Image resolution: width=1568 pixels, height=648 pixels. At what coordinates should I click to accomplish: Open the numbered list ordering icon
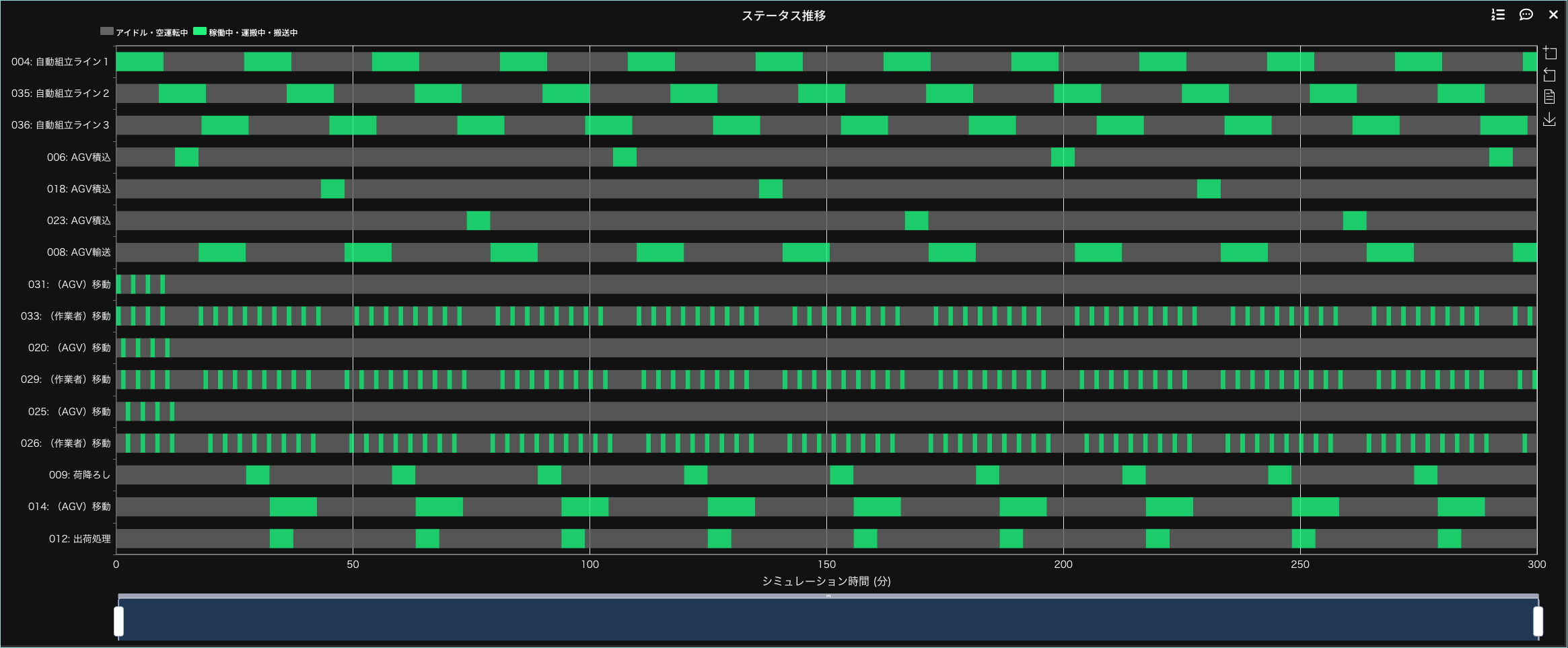click(1498, 14)
